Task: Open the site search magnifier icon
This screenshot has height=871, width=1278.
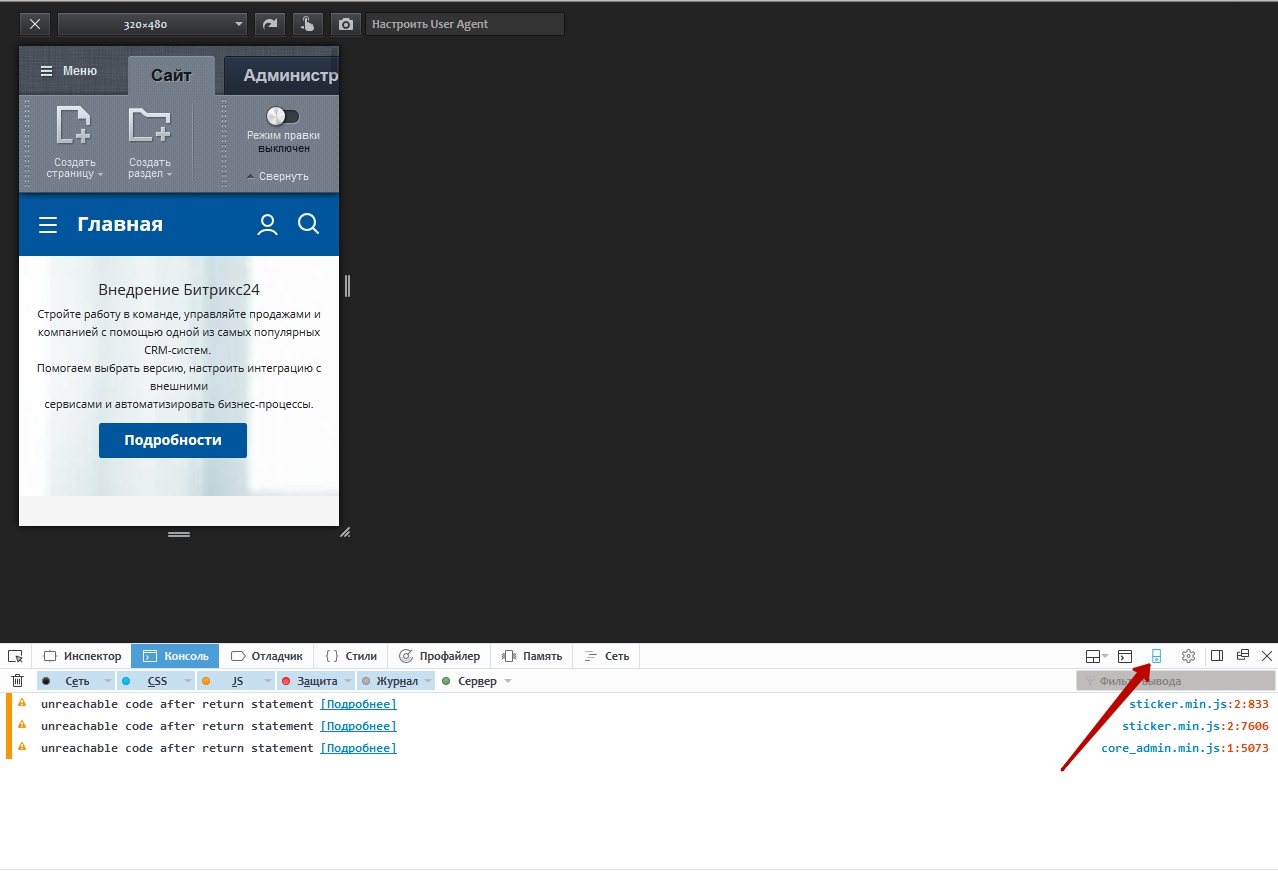Action: tap(308, 224)
